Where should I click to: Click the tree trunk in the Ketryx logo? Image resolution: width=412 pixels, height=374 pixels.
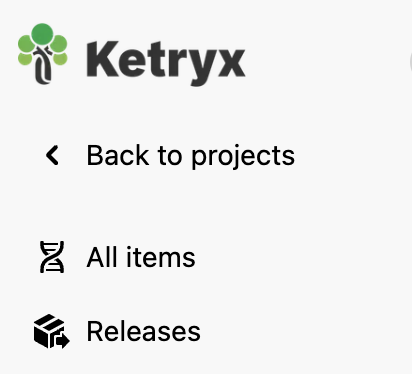point(44,66)
